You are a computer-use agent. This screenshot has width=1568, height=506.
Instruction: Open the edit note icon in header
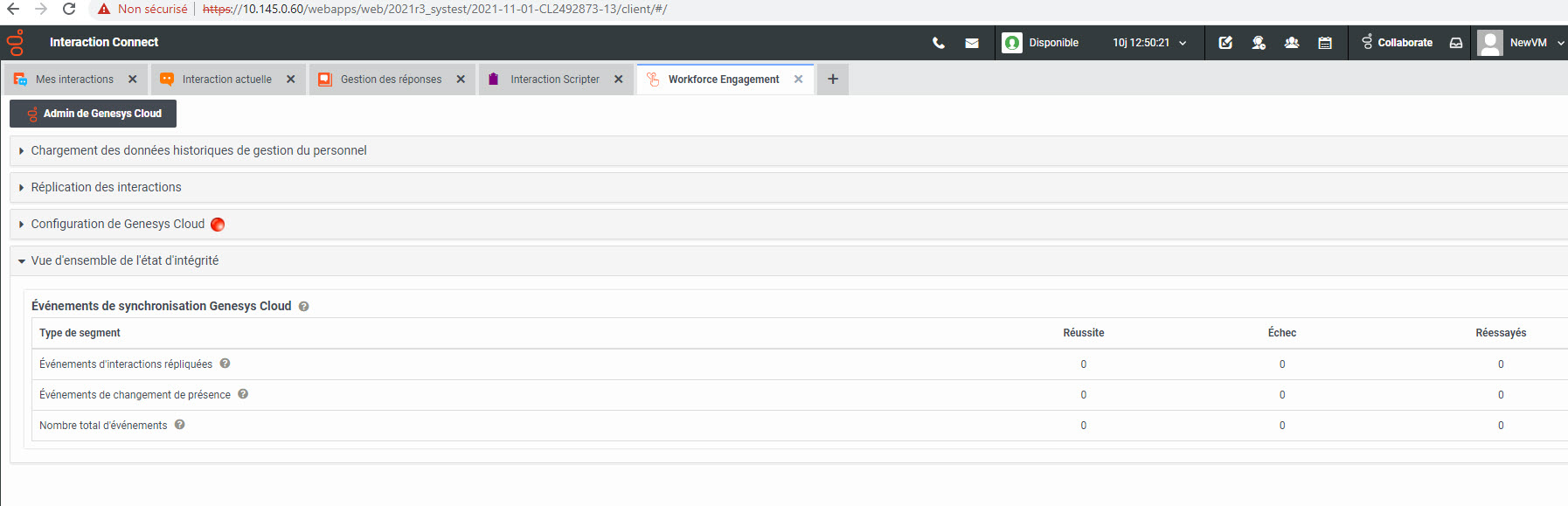click(x=1225, y=43)
